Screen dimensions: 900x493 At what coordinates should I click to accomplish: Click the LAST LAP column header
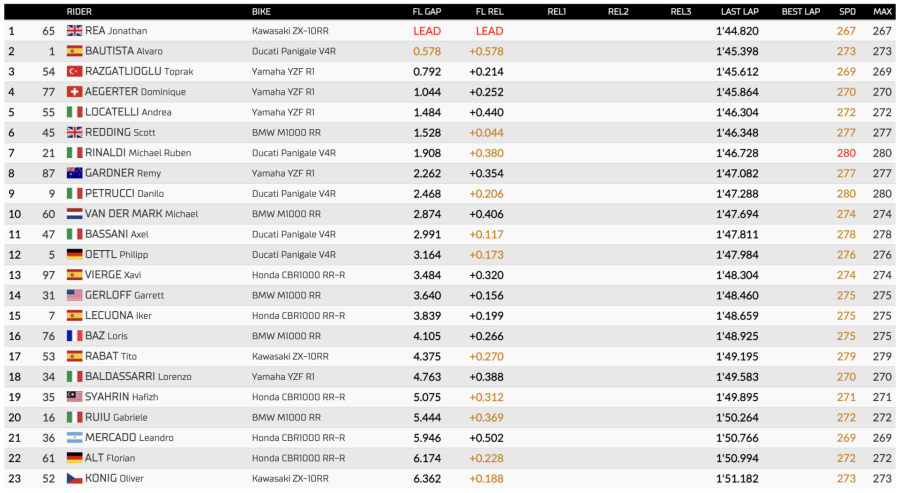point(739,11)
